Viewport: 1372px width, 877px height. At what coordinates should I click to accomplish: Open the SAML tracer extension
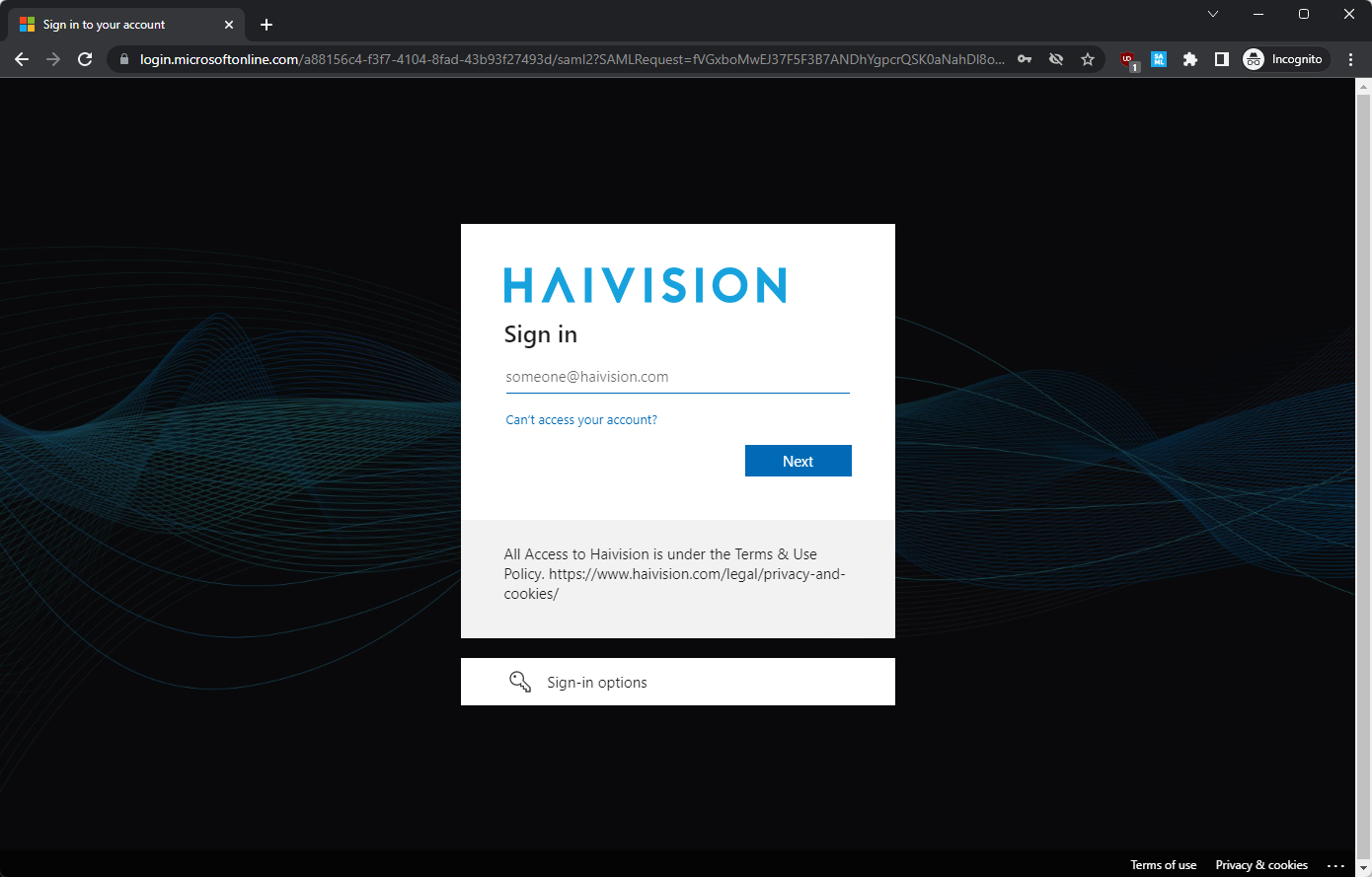click(1159, 59)
